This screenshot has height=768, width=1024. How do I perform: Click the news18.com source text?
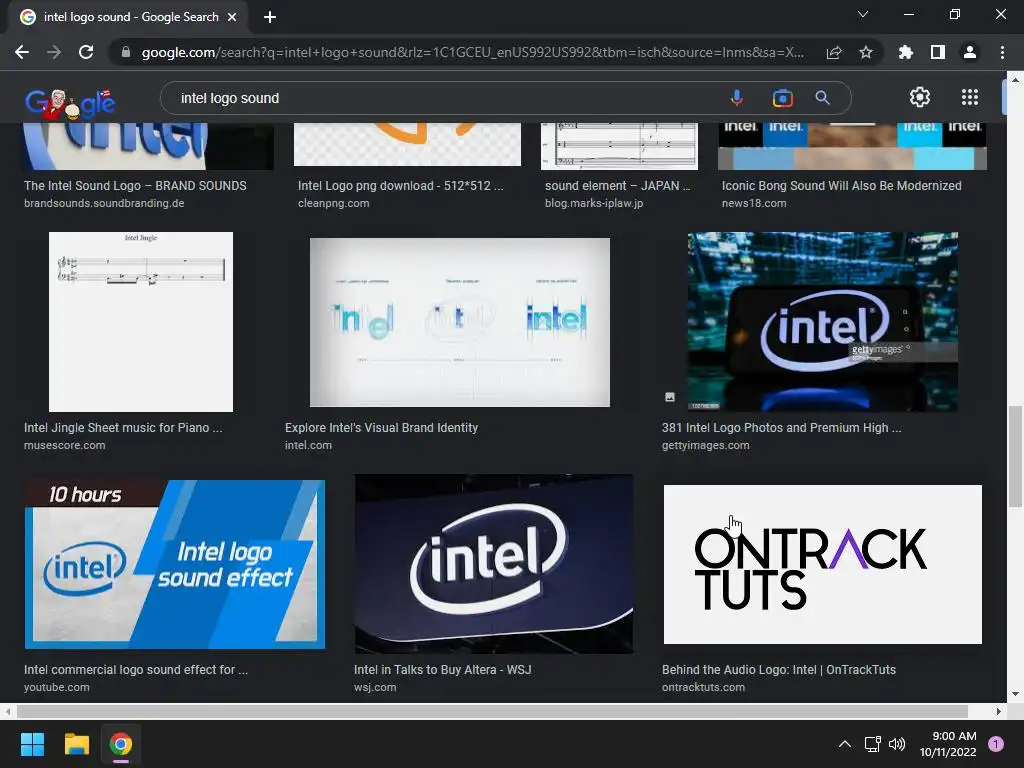click(754, 203)
